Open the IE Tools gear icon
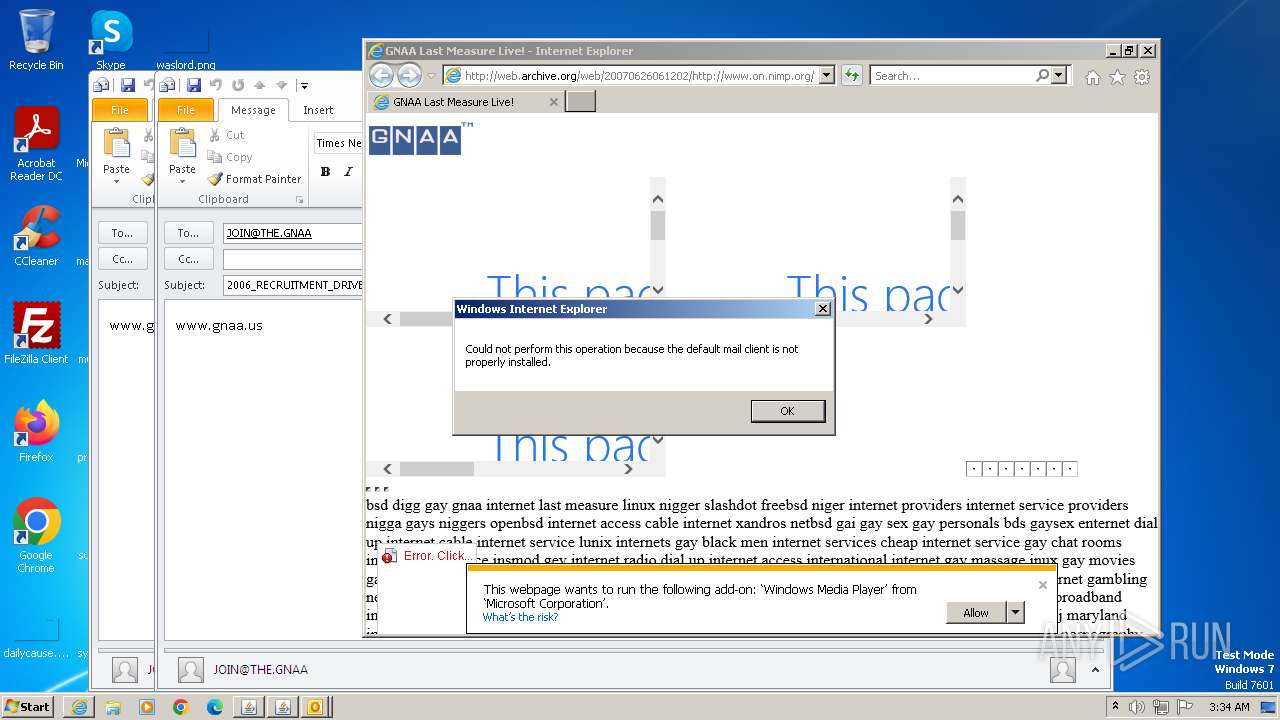The width and height of the screenshot is (1280, 720). (1142, 77)
